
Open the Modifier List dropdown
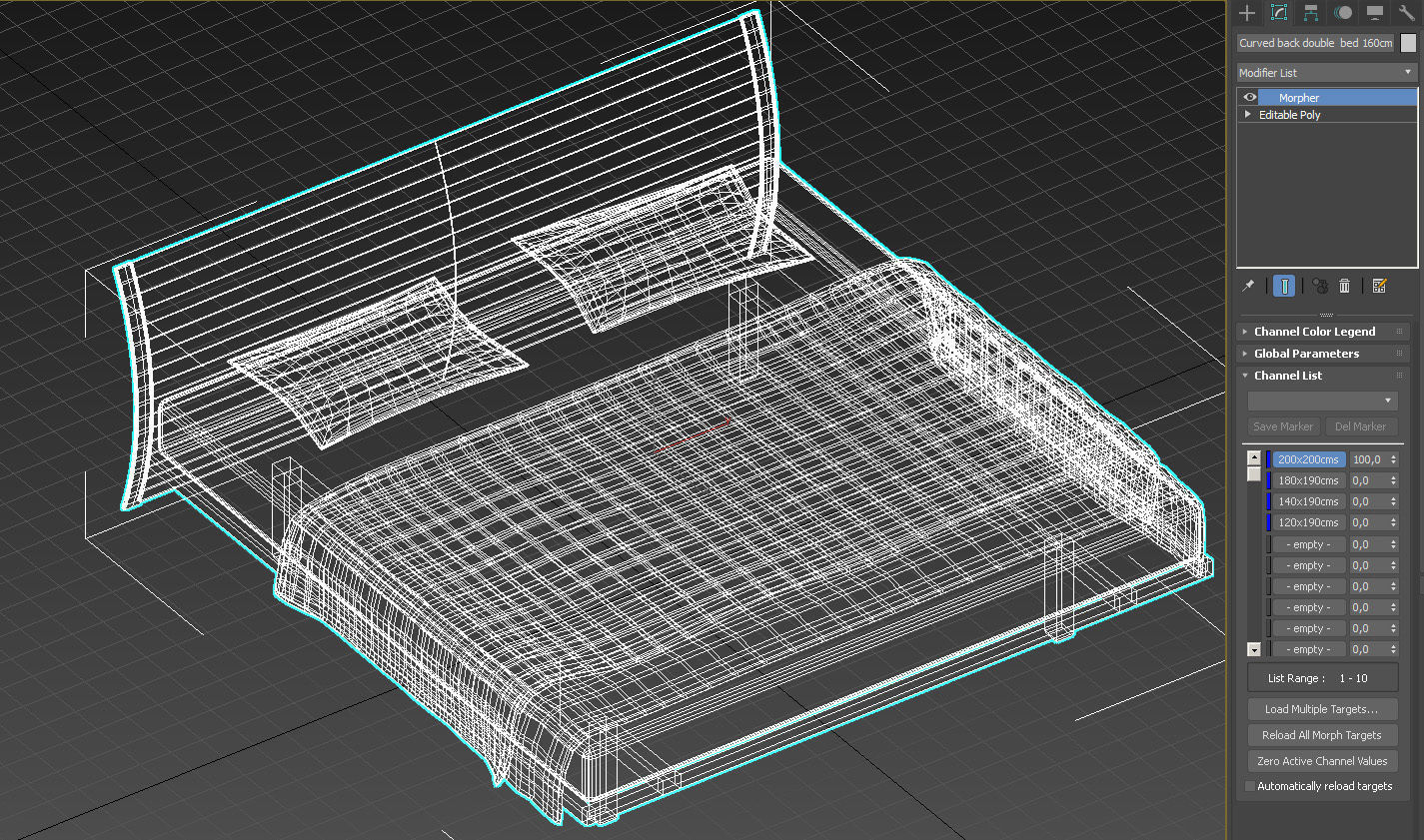[x=1326, y=72]
